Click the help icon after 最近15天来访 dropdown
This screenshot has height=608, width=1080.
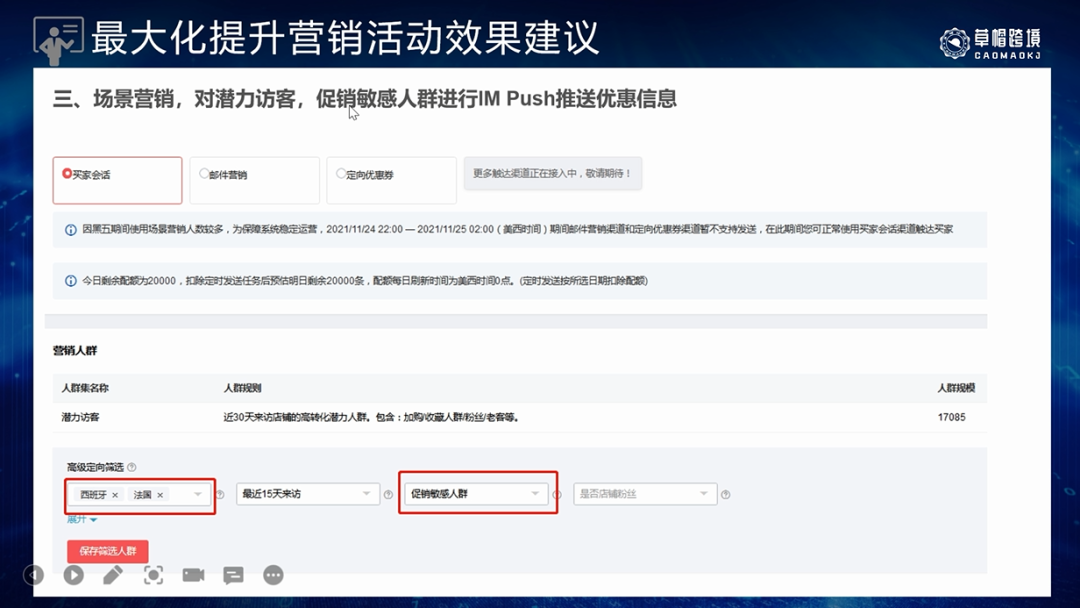pos(388,494)
